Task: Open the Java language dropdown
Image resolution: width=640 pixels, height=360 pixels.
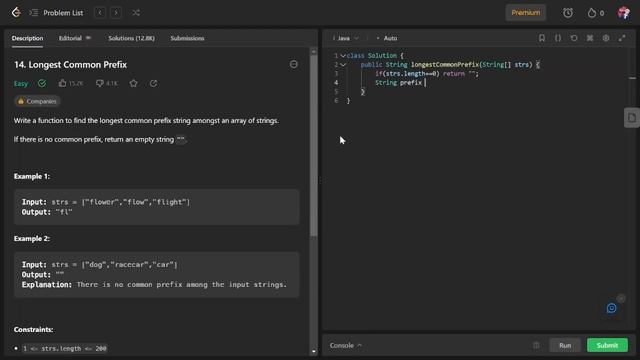Action: pyautogui.click(x=346, y=38)
